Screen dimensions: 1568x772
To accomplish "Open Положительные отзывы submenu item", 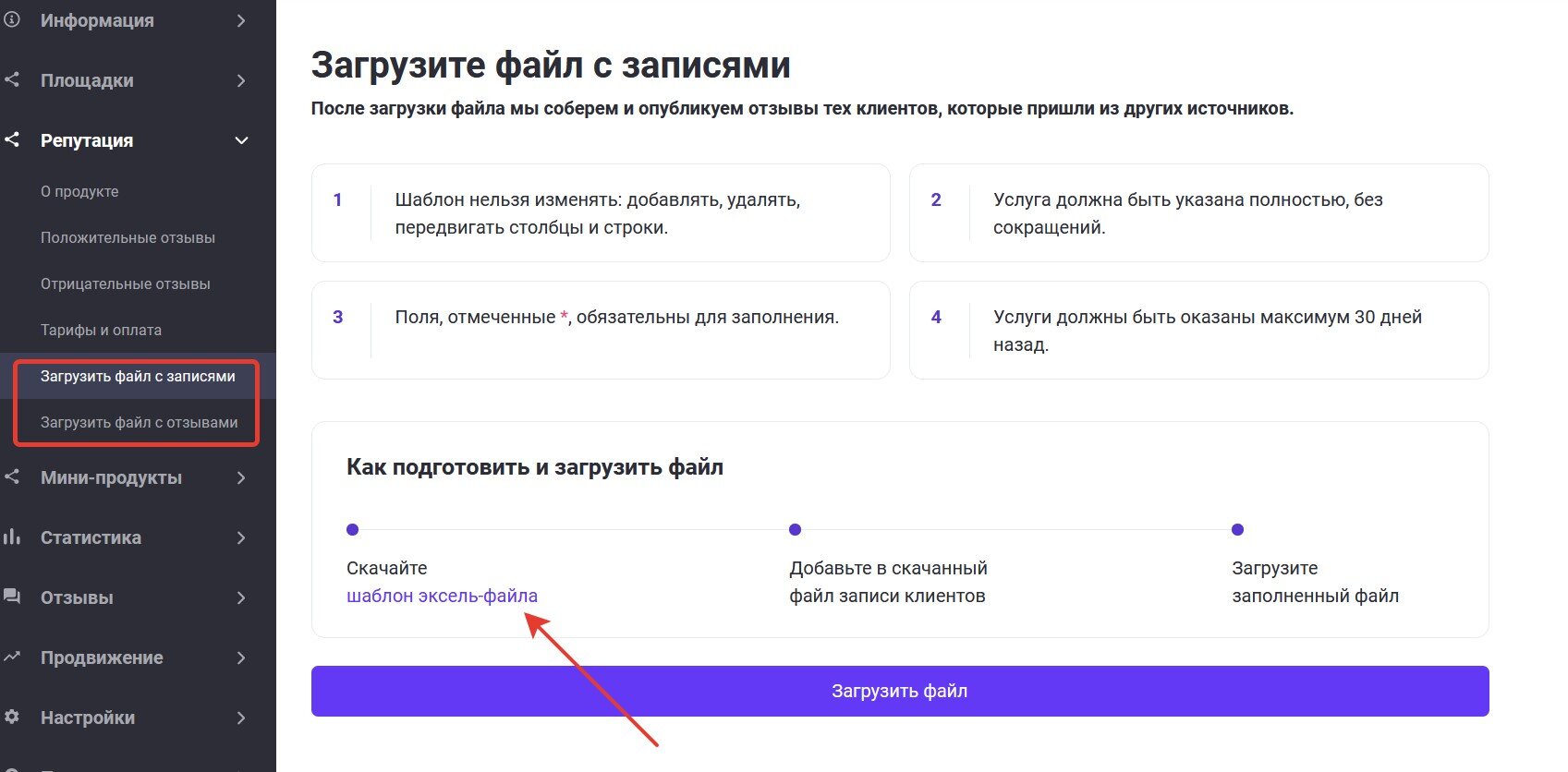I will coord(128,237).
